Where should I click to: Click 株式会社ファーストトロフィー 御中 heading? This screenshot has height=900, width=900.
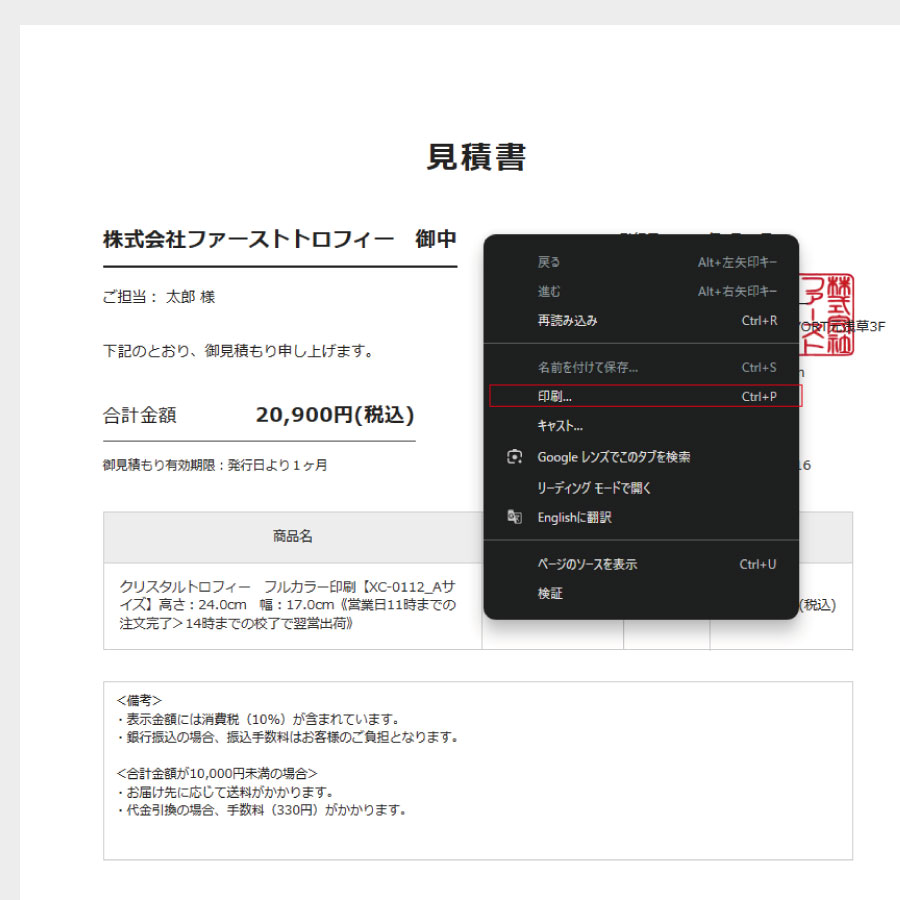[275, 238]
